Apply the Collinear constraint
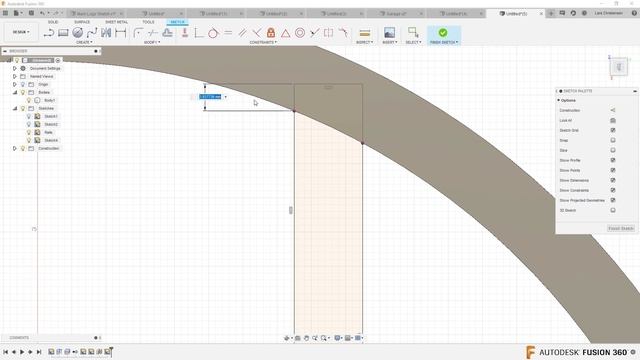The width and height of the screenshot is (640, 360). 314,33
